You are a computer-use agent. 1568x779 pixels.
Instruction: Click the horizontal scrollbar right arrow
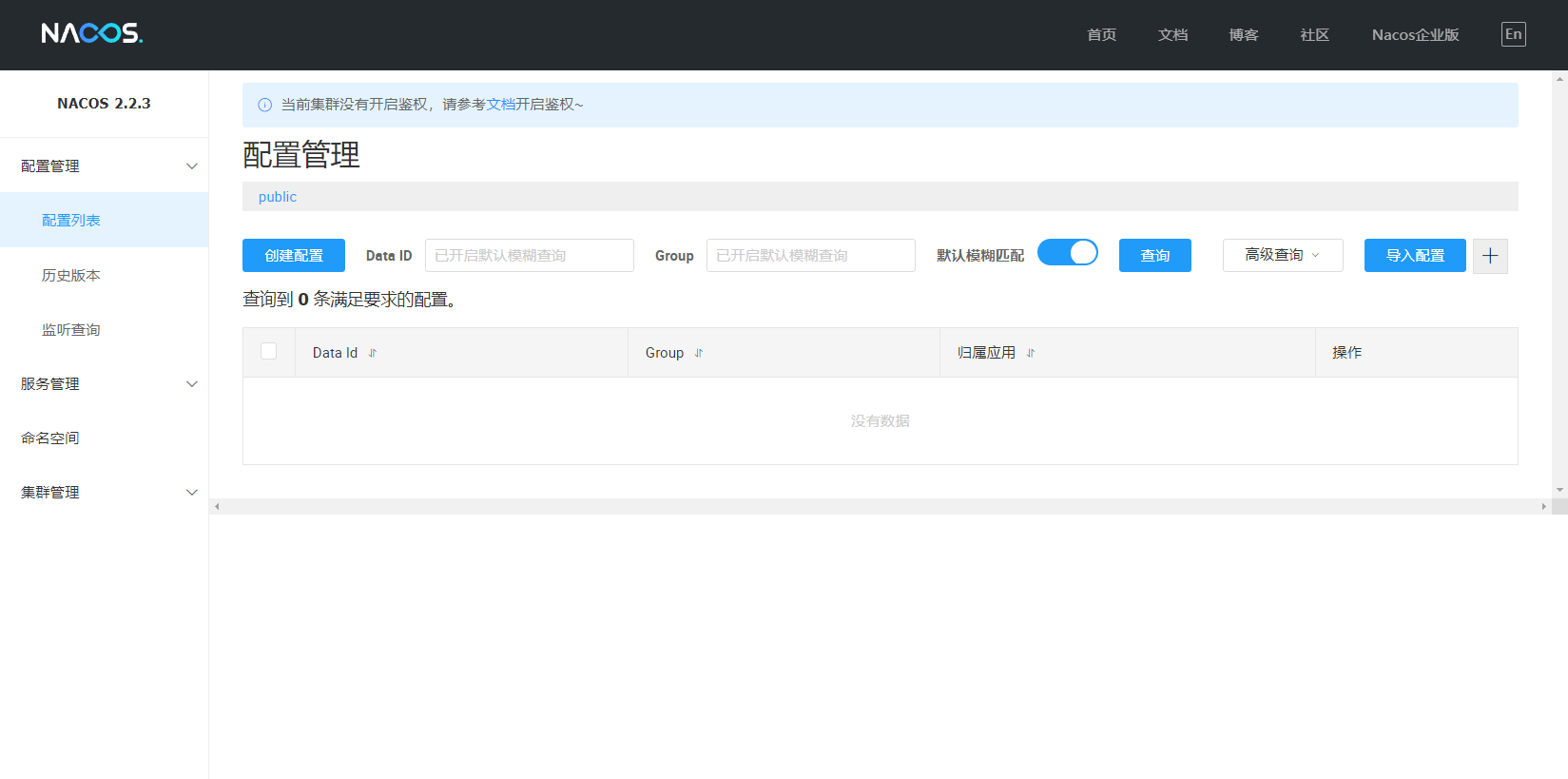(x=1544, y=507)
